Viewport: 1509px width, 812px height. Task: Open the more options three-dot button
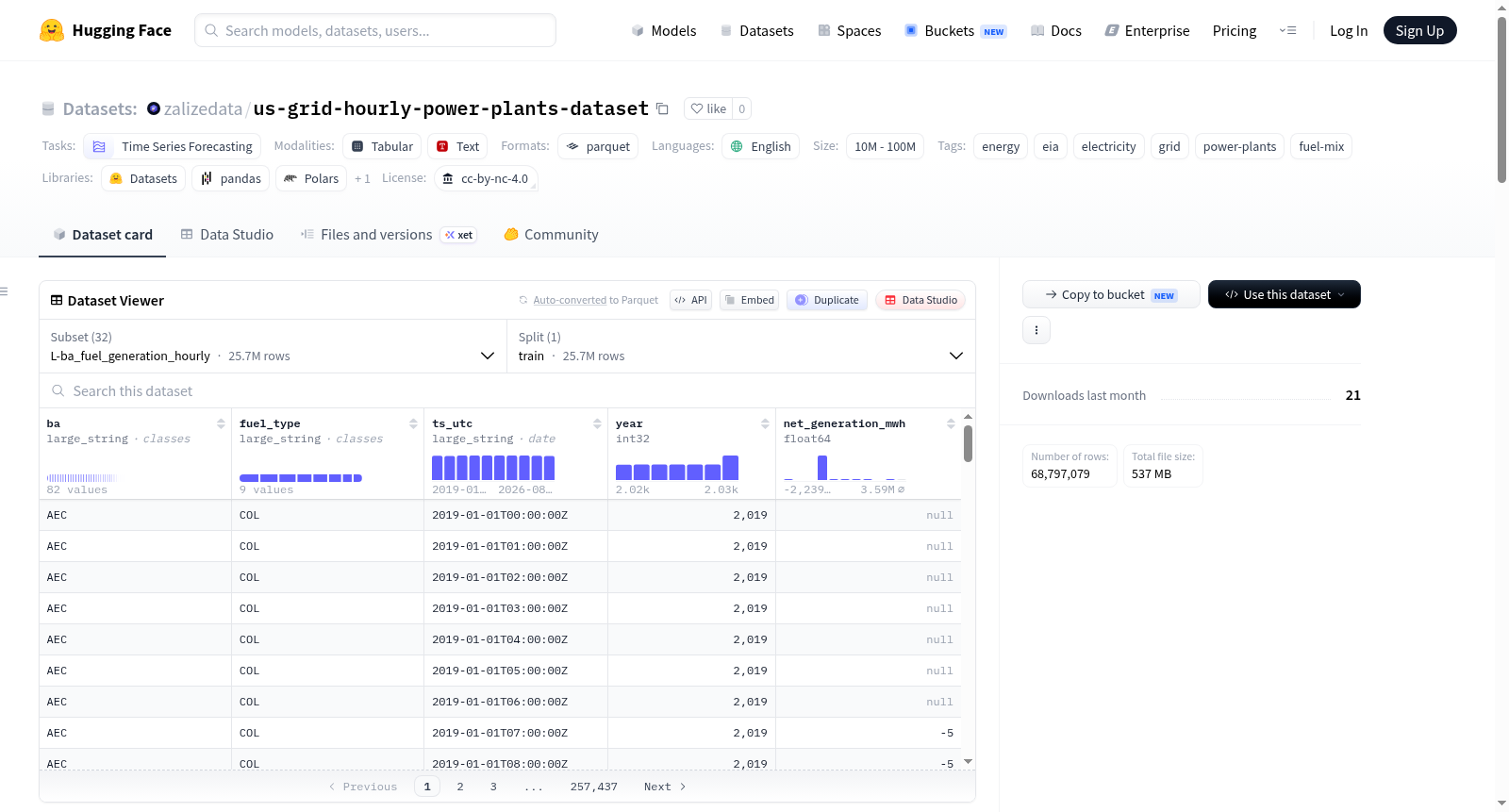click(1036, 330)
